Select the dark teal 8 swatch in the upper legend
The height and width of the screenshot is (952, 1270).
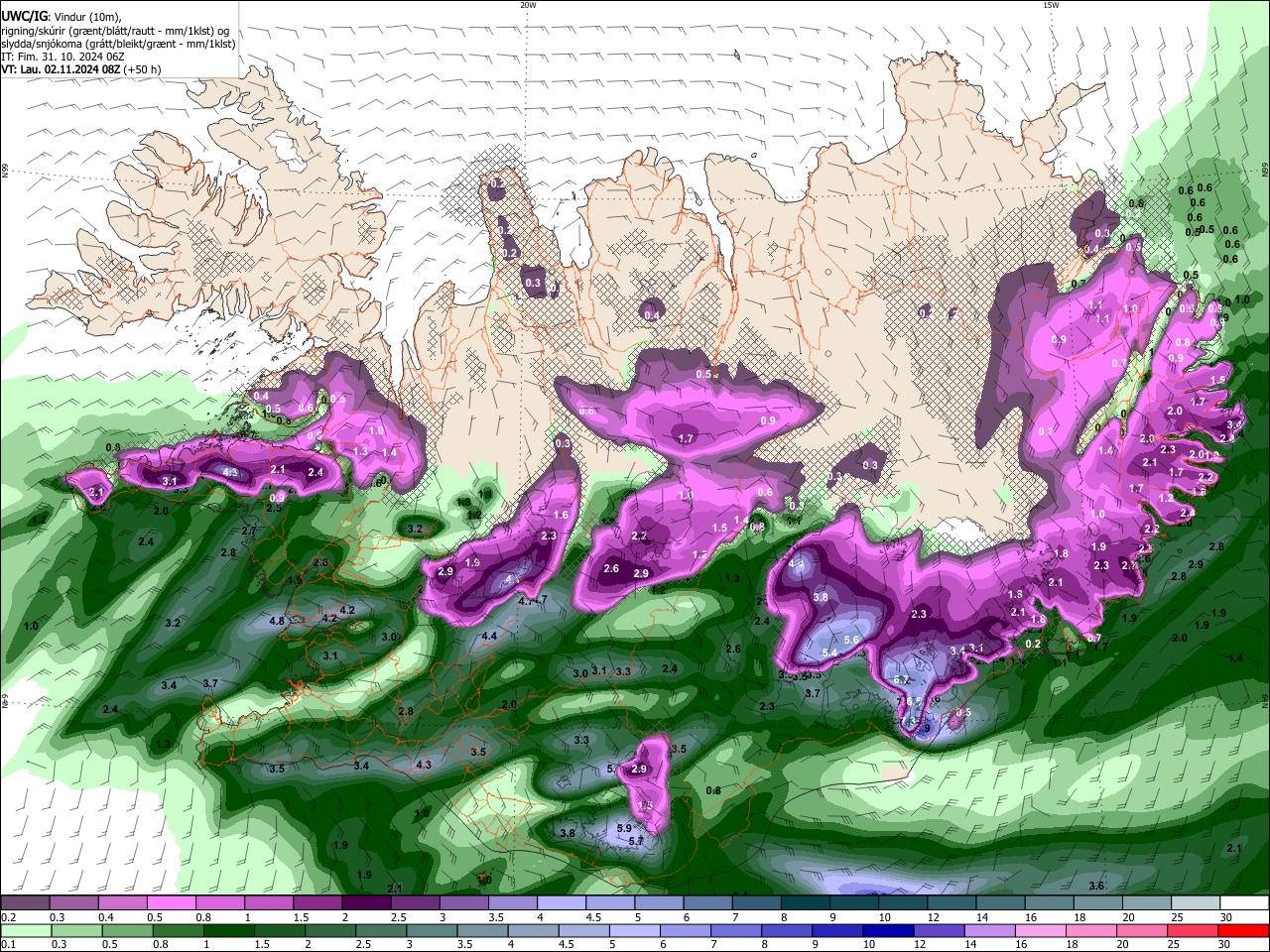click(x=806, y=903)
